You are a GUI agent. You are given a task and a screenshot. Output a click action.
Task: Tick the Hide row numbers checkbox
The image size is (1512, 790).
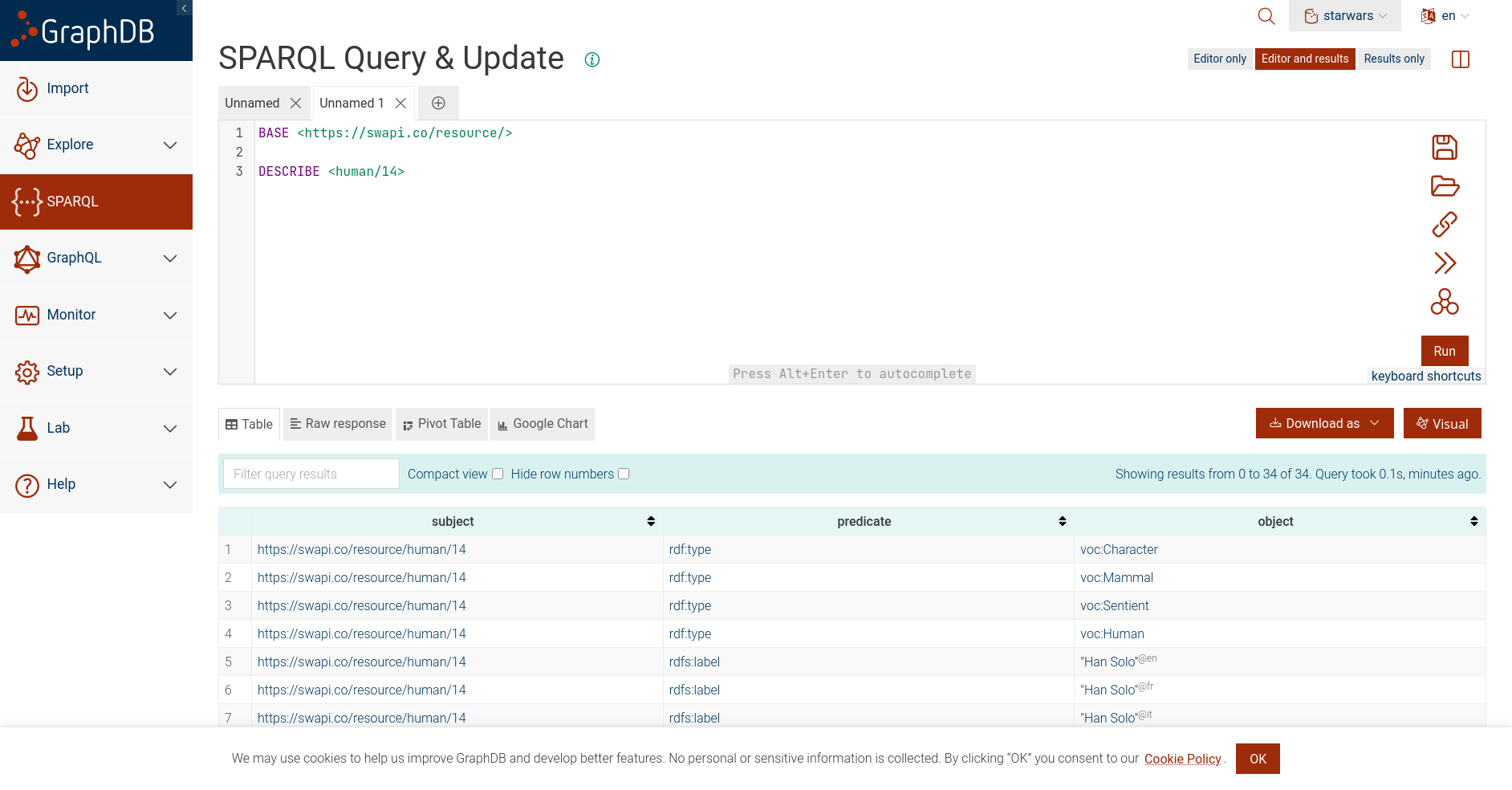624,474
